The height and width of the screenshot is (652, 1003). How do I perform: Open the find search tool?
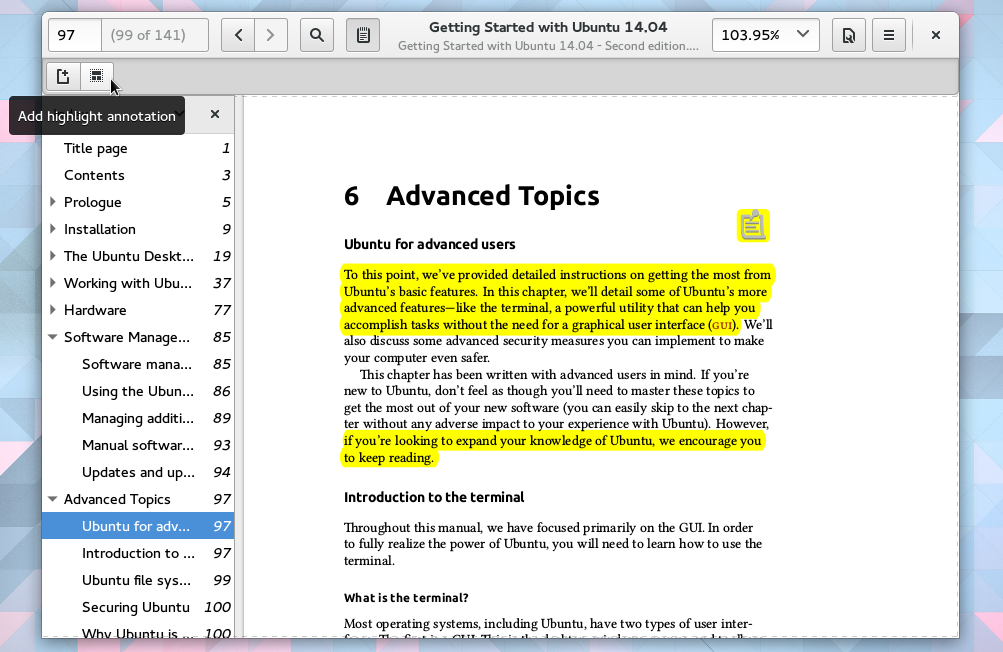click(x=317, y=35)
